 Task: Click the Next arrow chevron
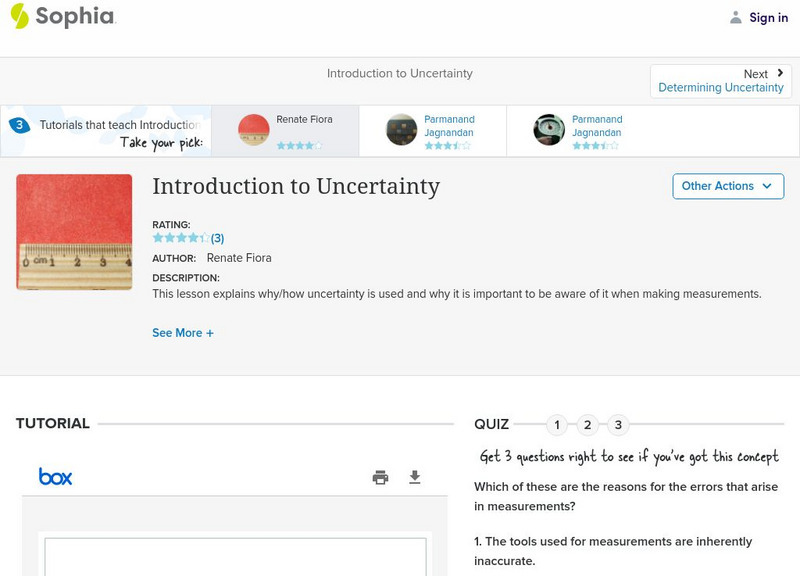pos(779,73)
